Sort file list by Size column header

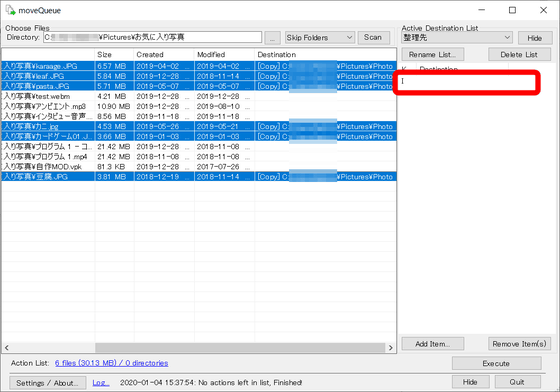click(x=114, y=55)
